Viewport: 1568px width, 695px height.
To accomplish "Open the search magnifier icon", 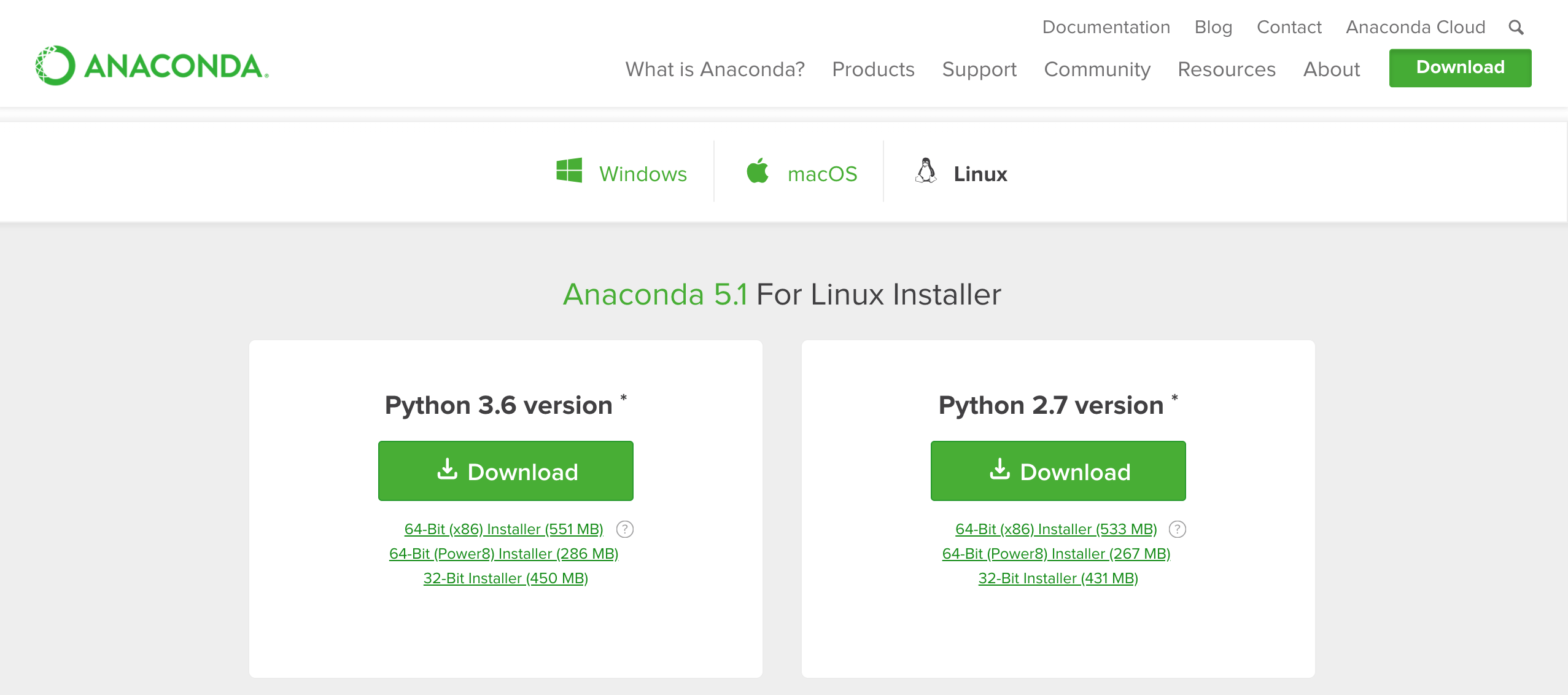I will [1516, 28].
